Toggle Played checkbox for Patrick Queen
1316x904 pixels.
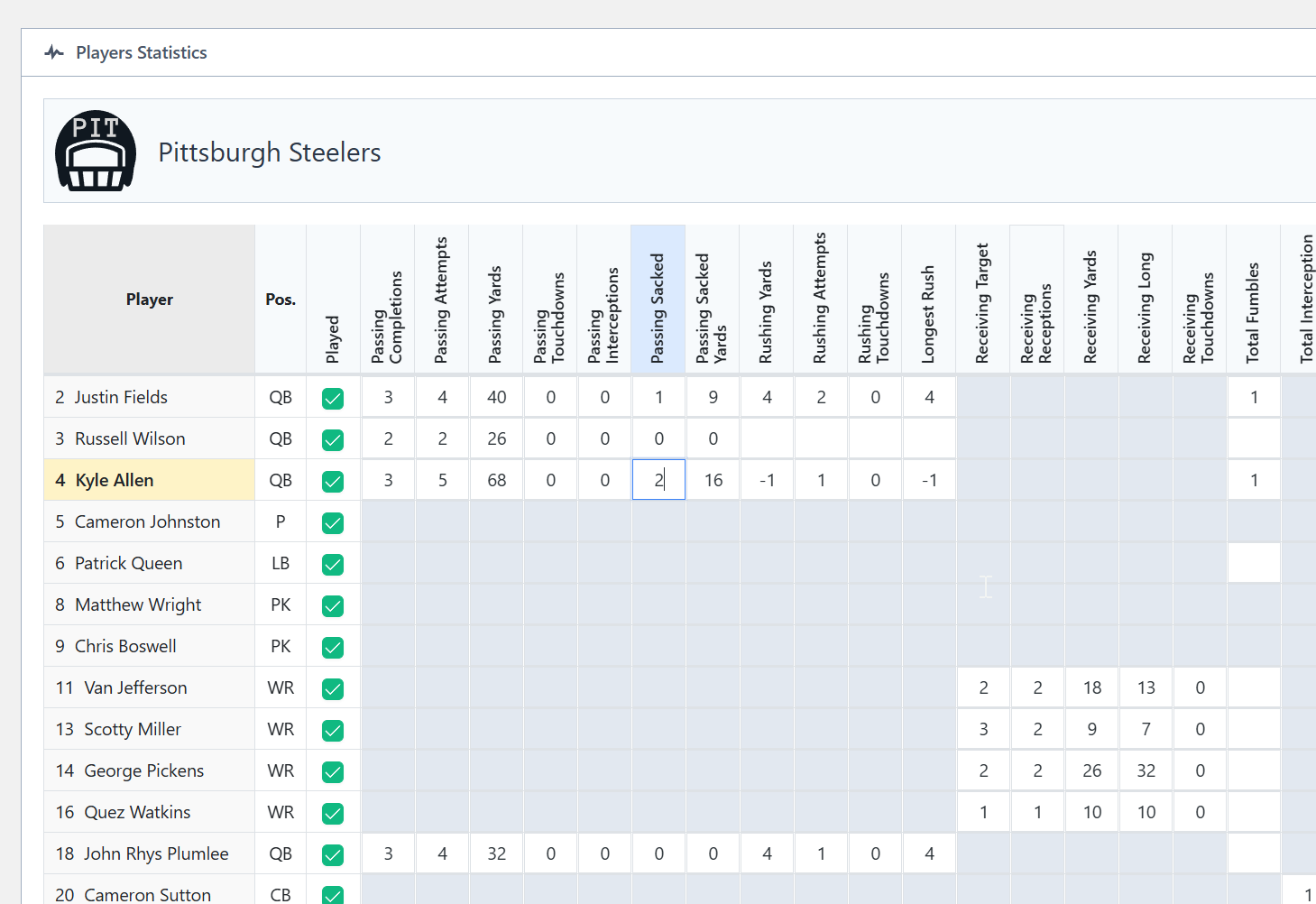click(x=333, y=564)
